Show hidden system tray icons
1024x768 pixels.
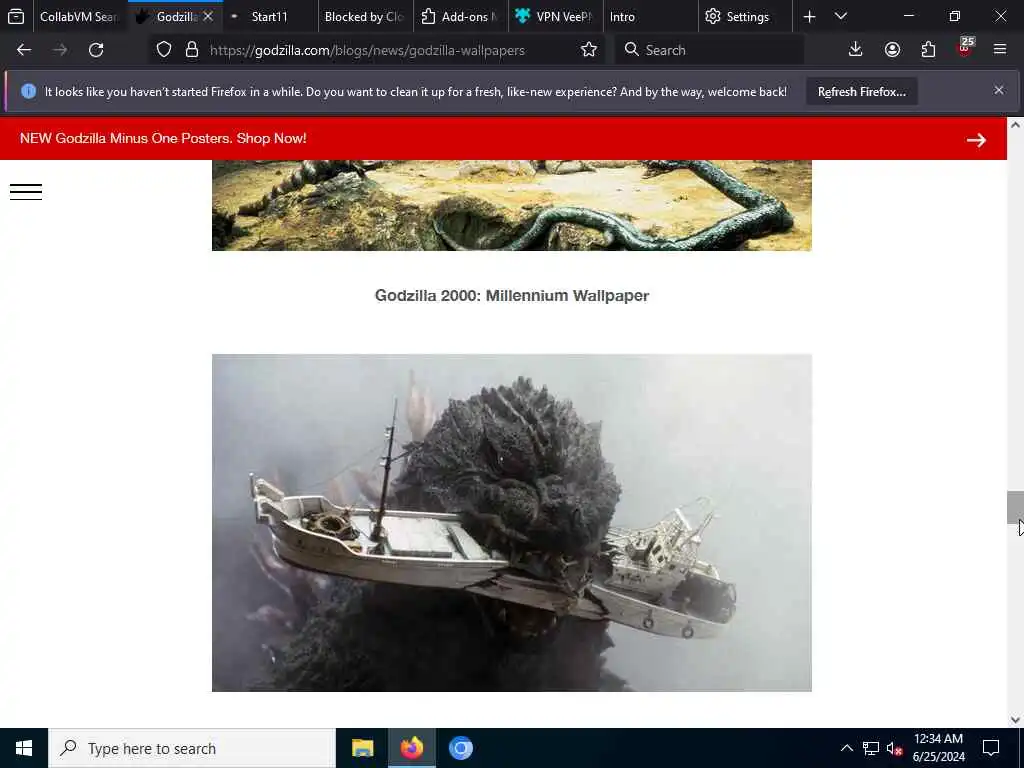tap(846, 748)
